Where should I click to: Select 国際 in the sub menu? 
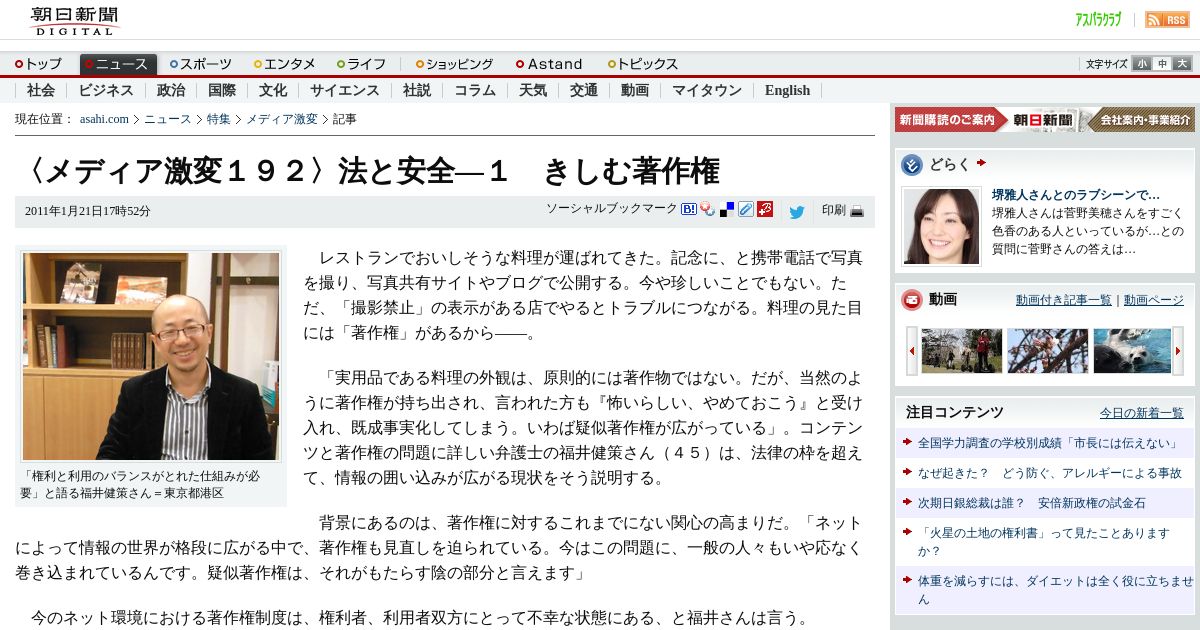tap(222, 90)
